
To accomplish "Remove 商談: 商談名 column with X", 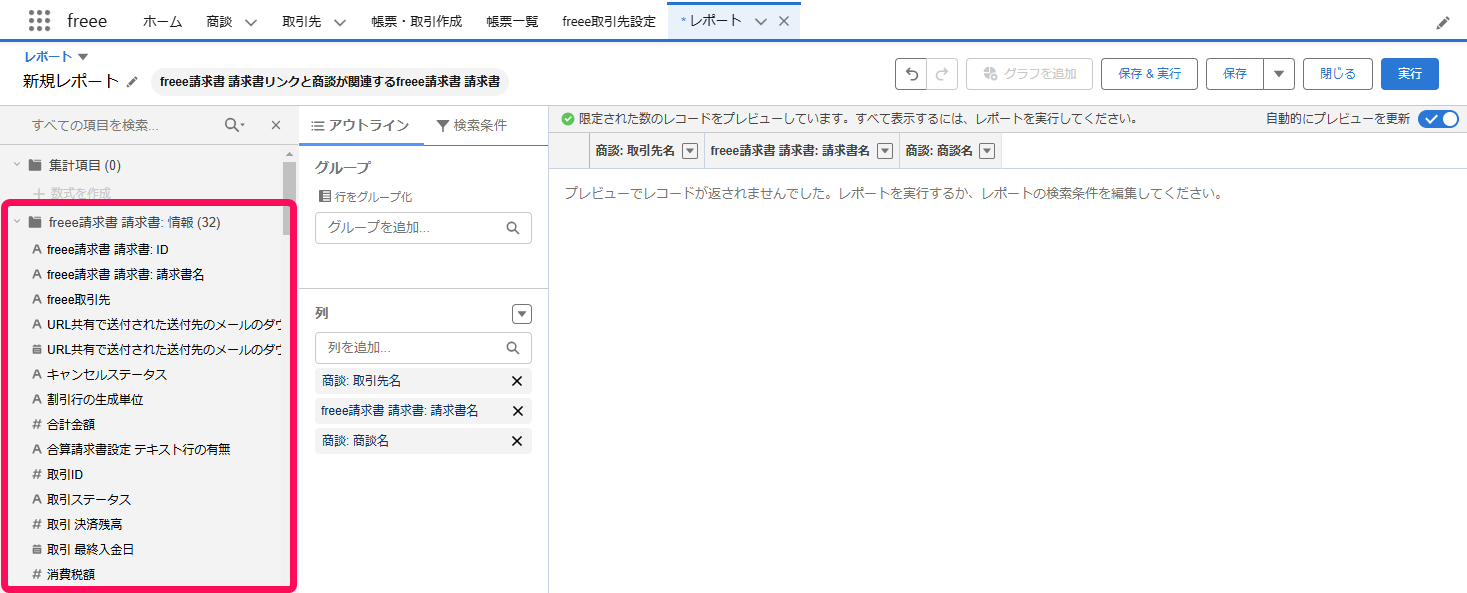I will click(x=517, y=441).
